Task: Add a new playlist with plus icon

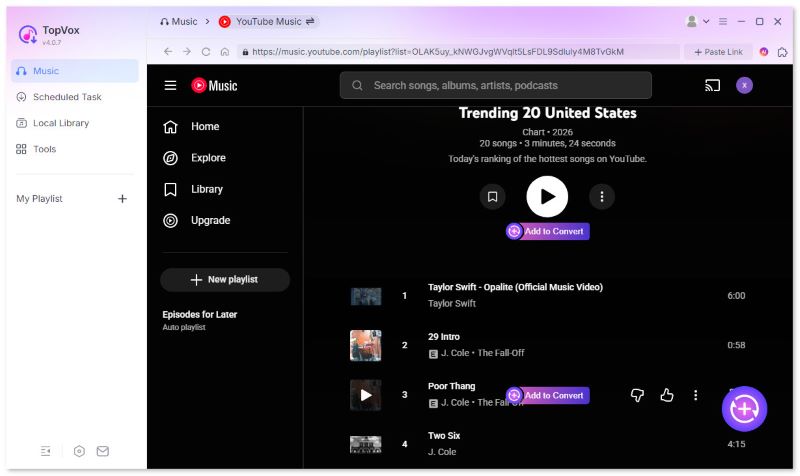Action: [x=122, y=198]
